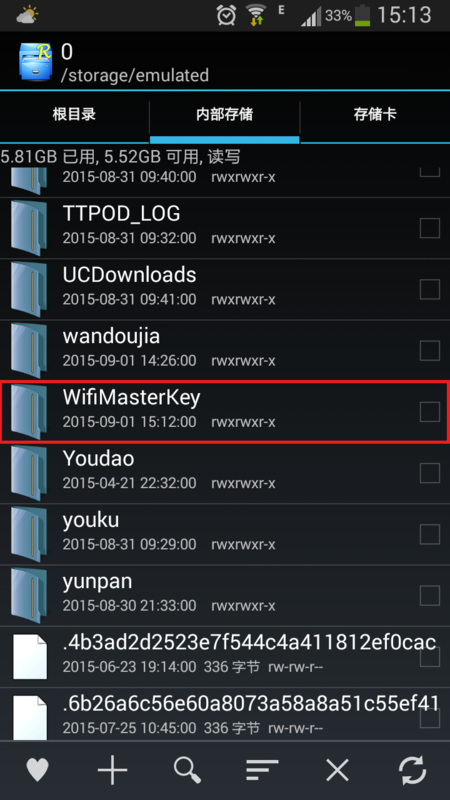Viewport: 450px width, 800px height.
Task: Open the youku folder
Action: click(x=225, y=534)
